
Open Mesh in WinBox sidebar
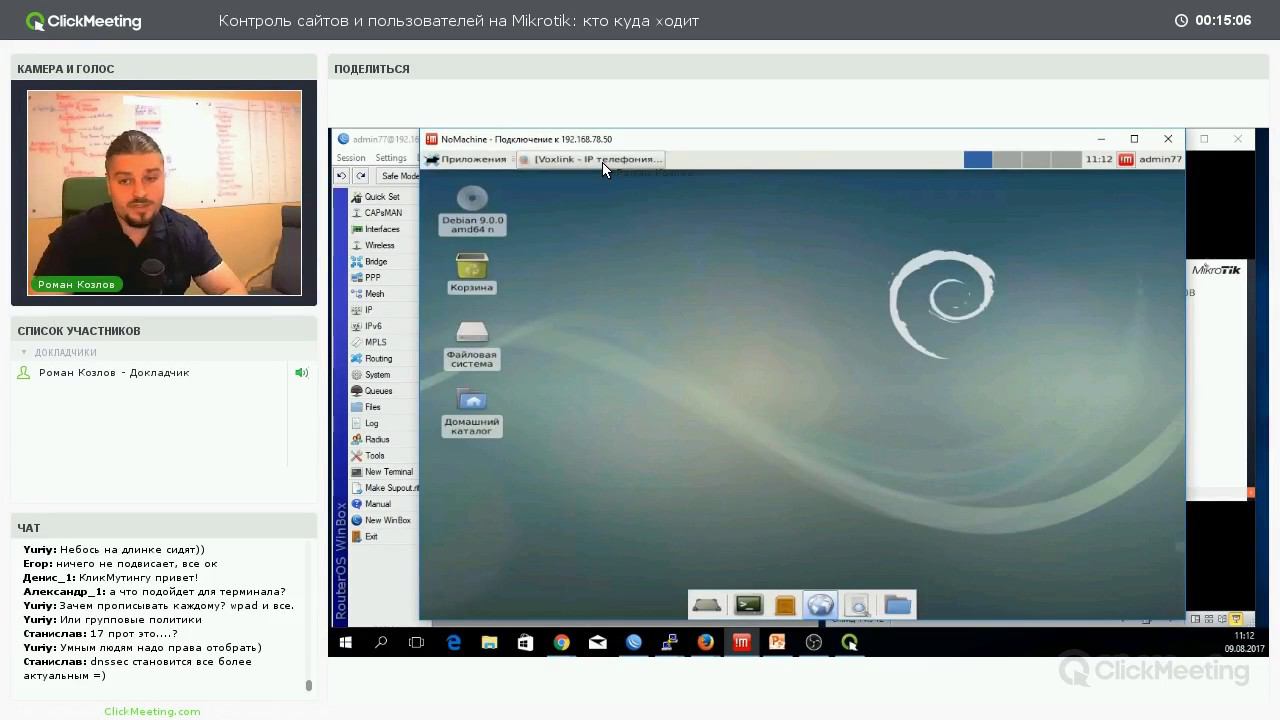(x=374, y=294)
